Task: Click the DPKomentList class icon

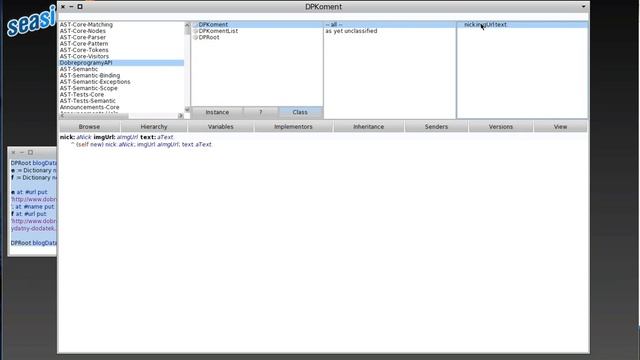Action: [x=196, y=31]
